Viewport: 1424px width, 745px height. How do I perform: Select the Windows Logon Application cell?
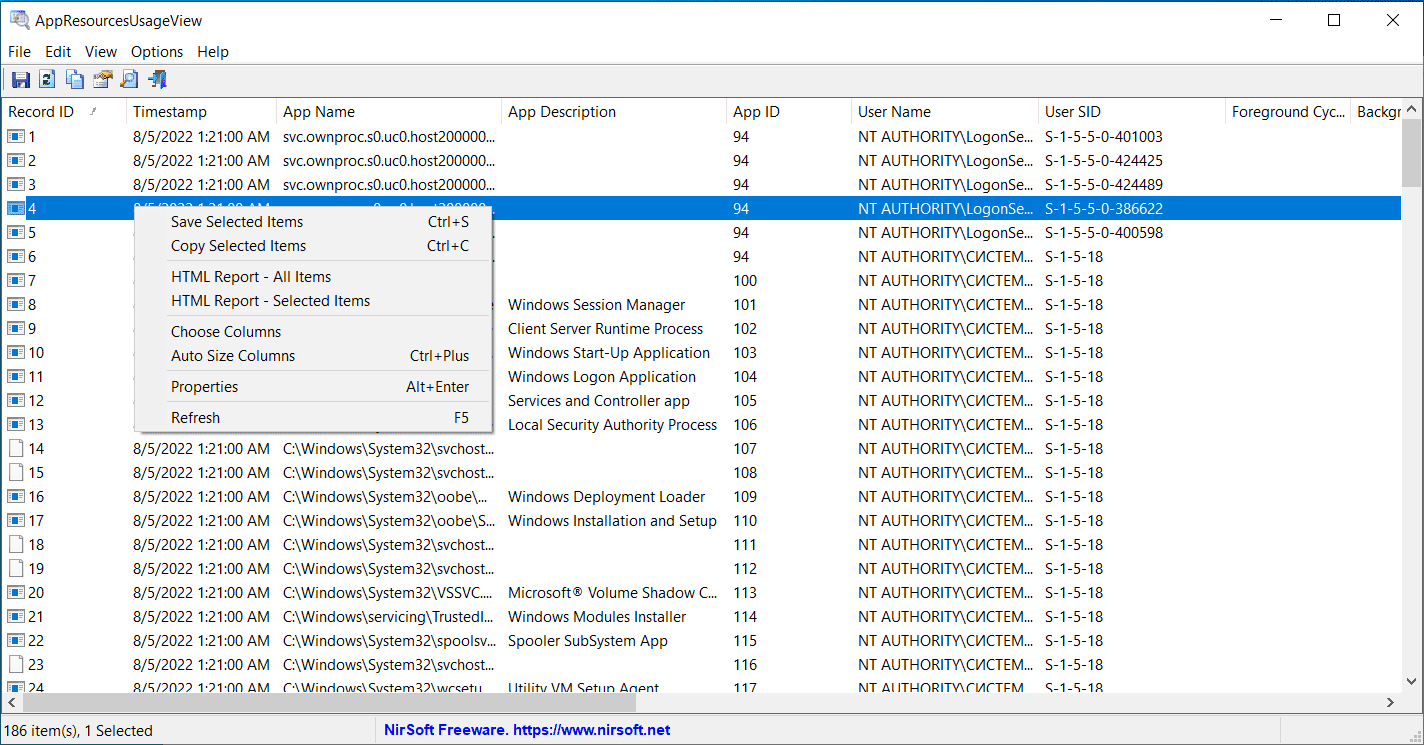(x=602, y=377)
